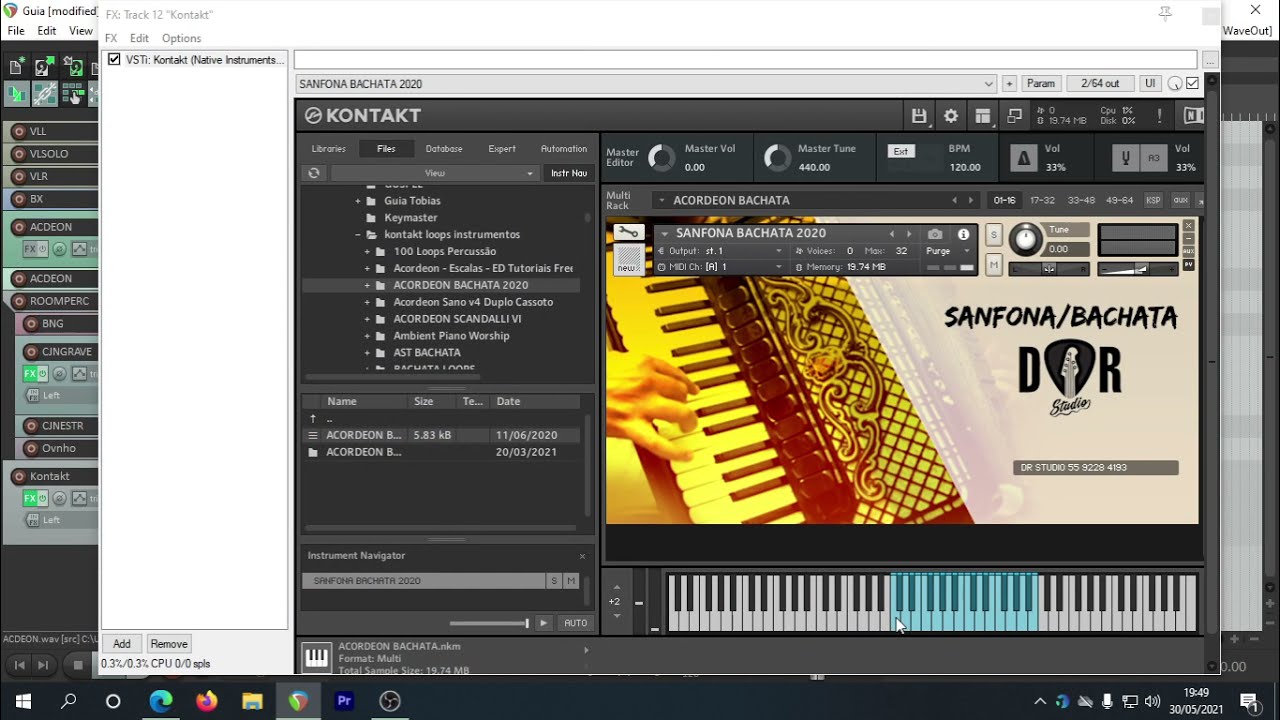Switch to the Automation tab

[x=564, y=149]
